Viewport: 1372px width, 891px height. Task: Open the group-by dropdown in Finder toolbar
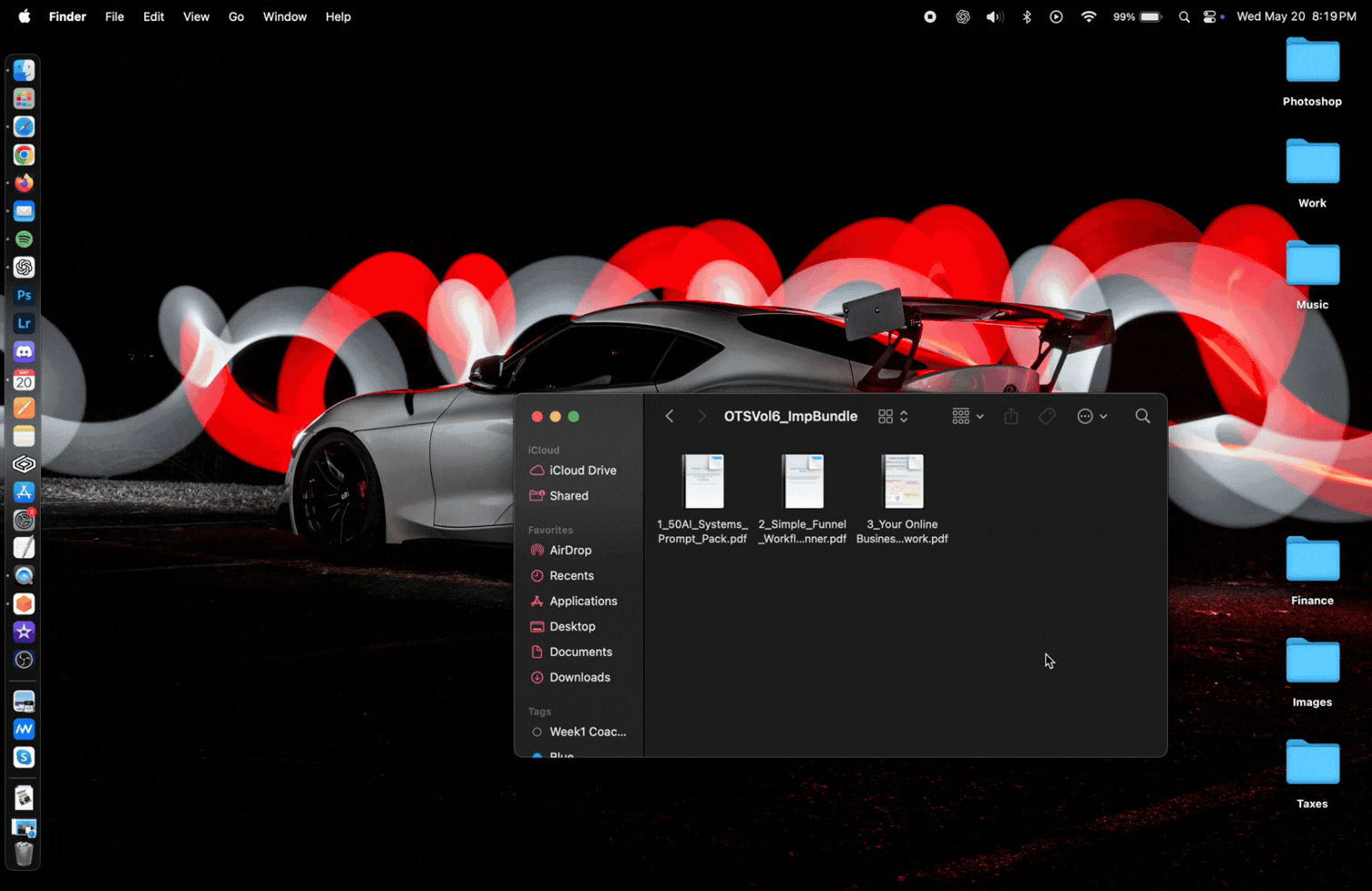click(x=967, y=416)
